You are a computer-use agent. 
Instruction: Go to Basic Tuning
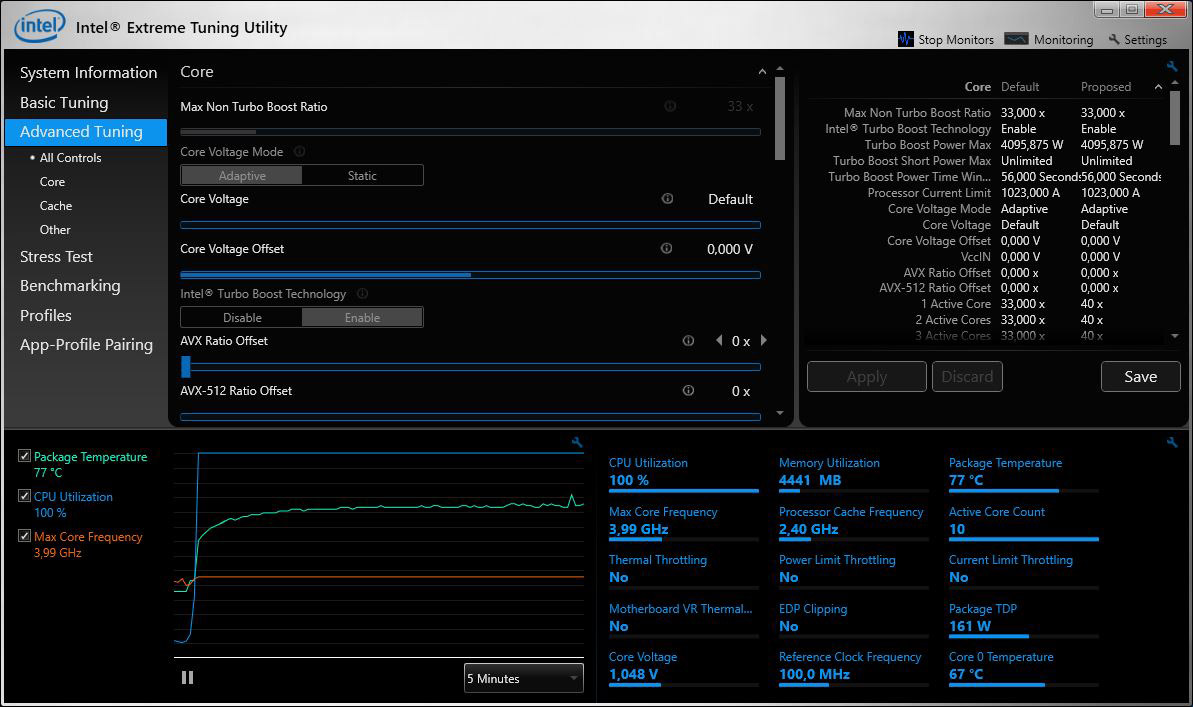[x=64, y=102]
